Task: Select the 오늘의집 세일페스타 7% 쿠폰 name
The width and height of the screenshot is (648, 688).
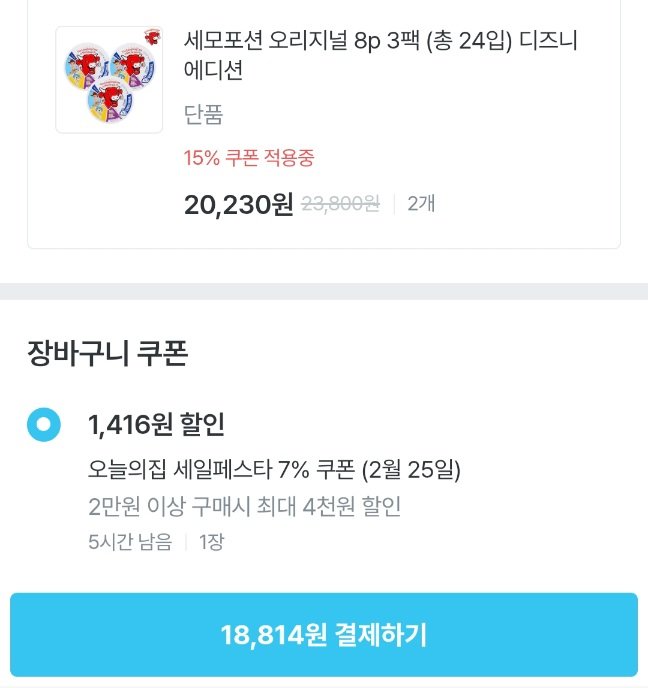Action: click(222, 470)
